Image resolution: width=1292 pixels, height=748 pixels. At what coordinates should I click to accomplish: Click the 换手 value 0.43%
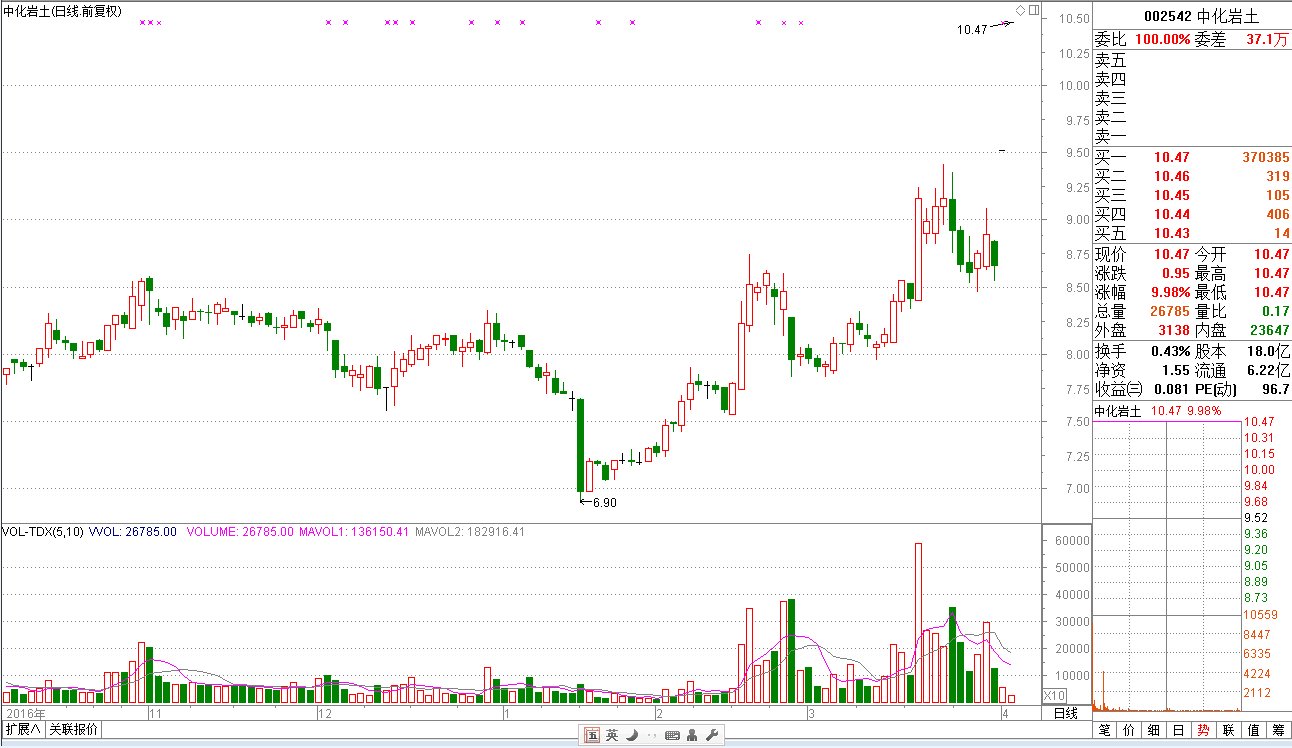coord(1169,351)
